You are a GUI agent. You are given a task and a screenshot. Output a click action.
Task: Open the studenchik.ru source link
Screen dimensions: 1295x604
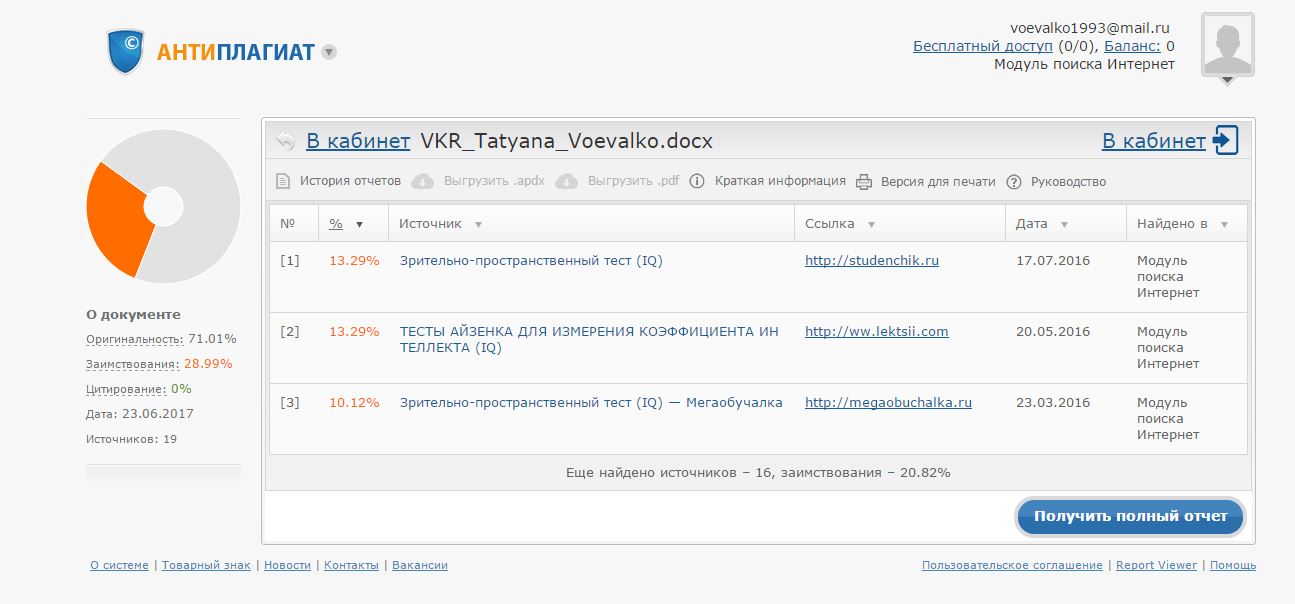coord(871,261)
